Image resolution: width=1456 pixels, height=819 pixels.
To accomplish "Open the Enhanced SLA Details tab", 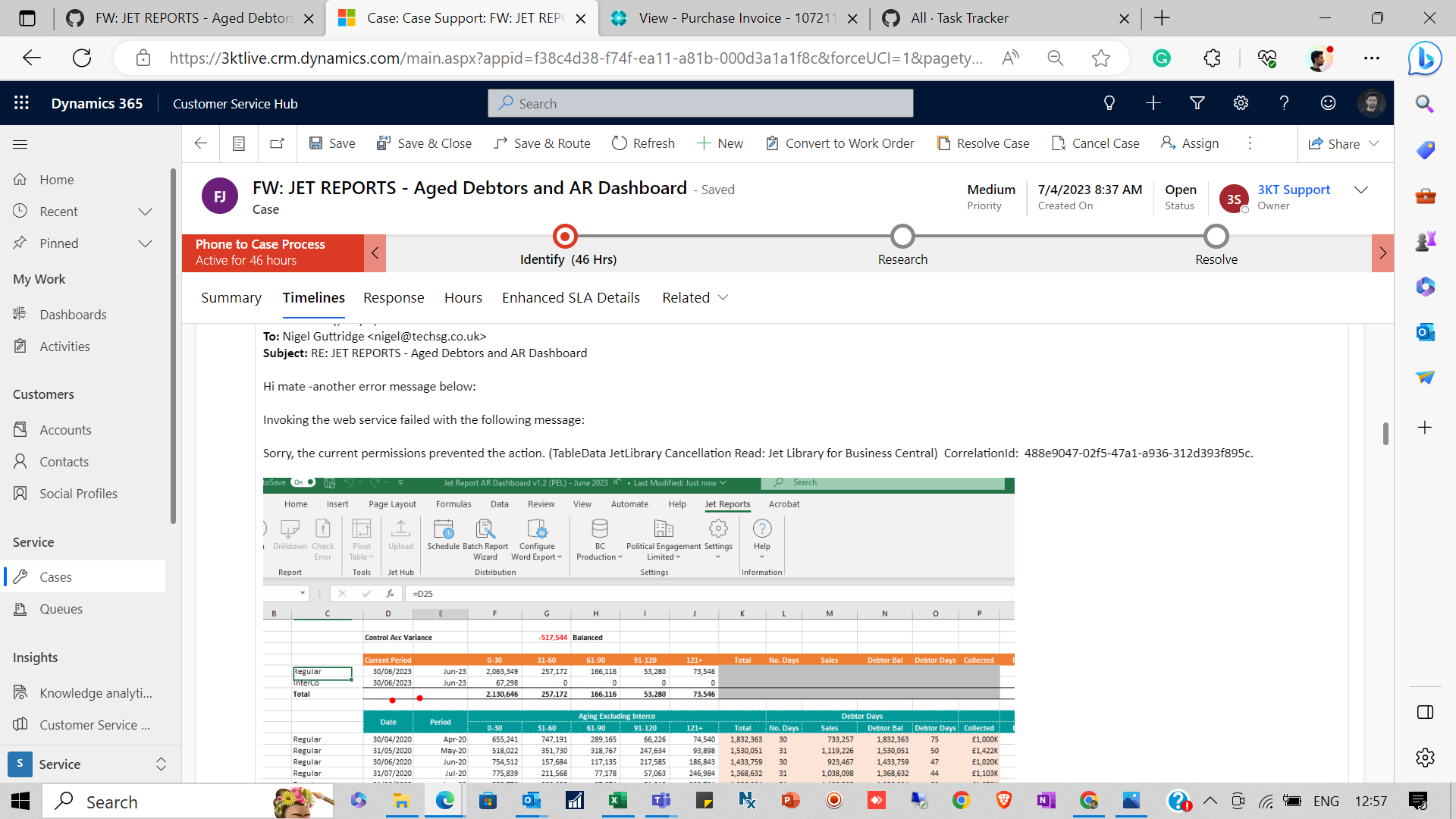I will pyautogui.click(x=570, y=297).
